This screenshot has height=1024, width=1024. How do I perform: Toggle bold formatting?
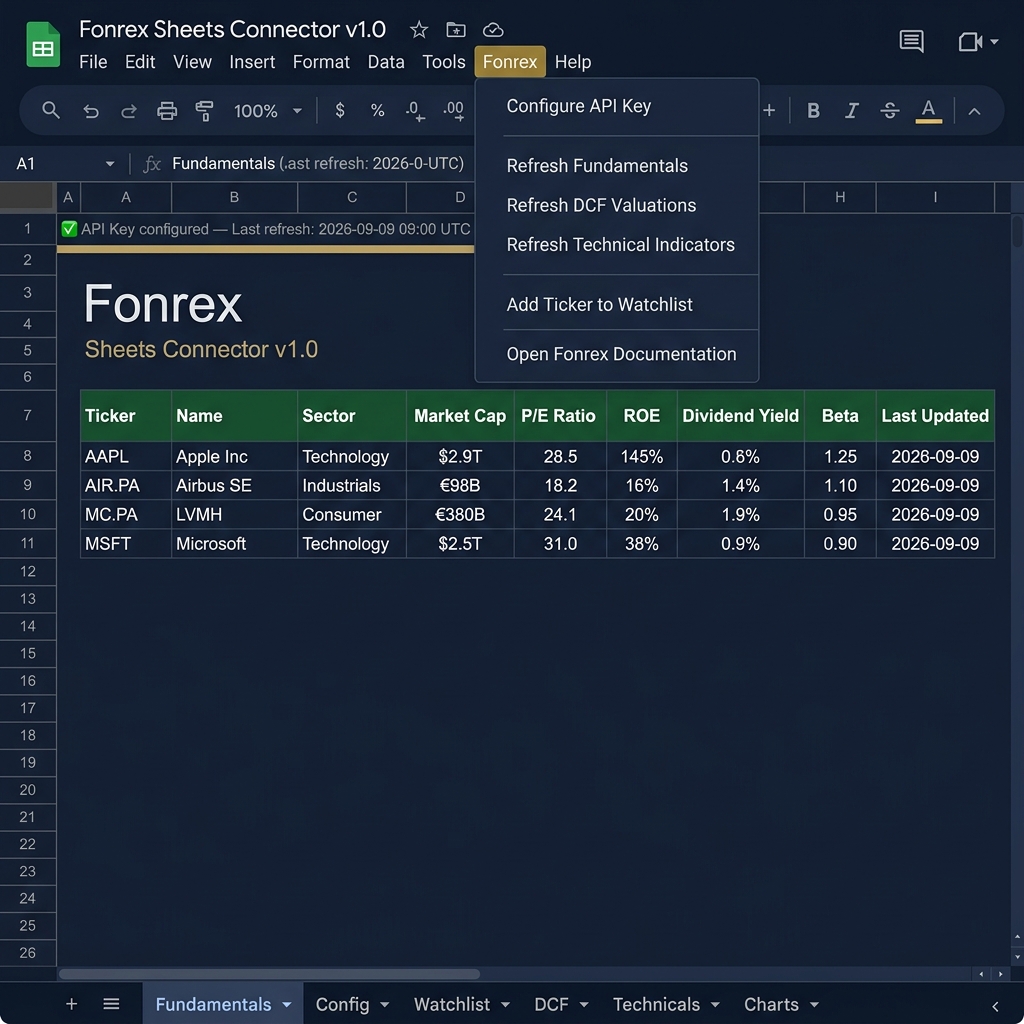point(813,111)
